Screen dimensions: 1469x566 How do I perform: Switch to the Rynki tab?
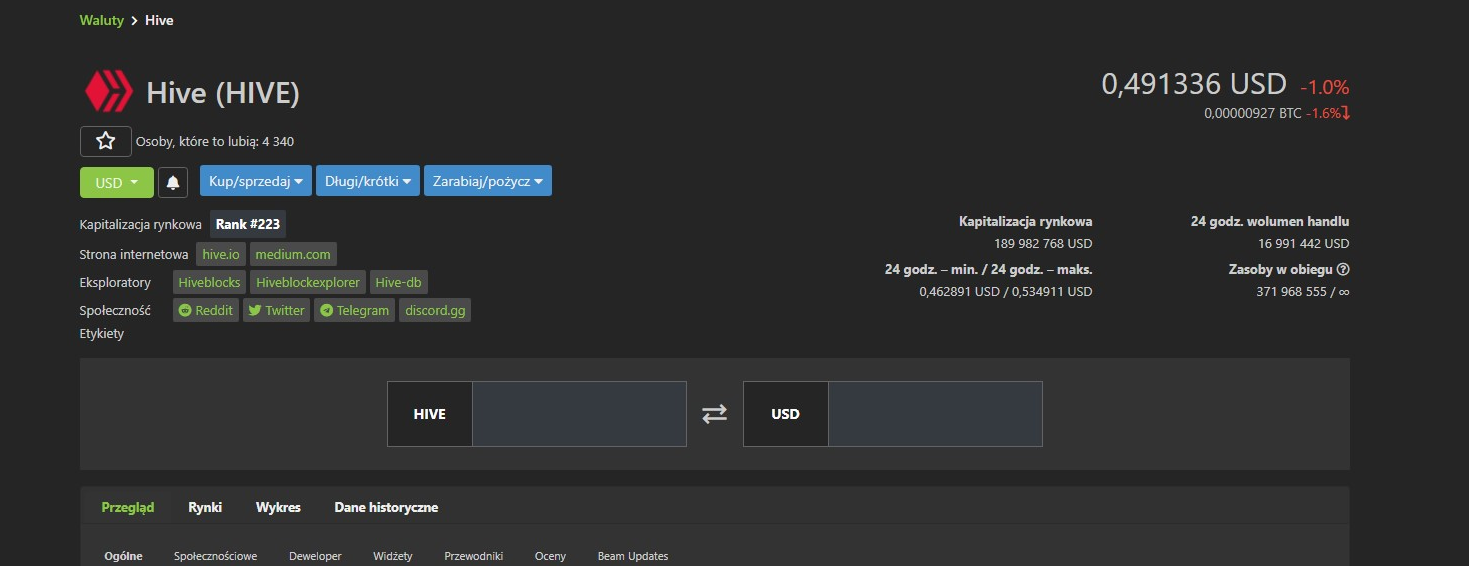pos(205,507)
